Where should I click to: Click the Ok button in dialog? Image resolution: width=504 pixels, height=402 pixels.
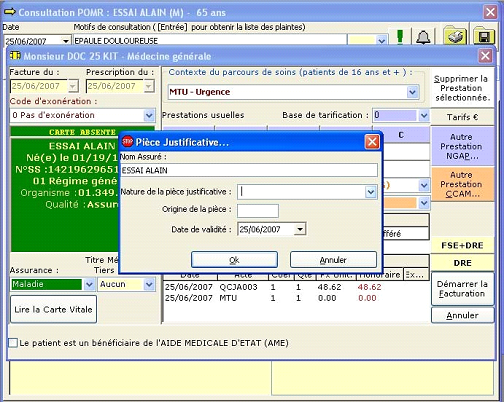pyautogui.click(x=234, y=260)
